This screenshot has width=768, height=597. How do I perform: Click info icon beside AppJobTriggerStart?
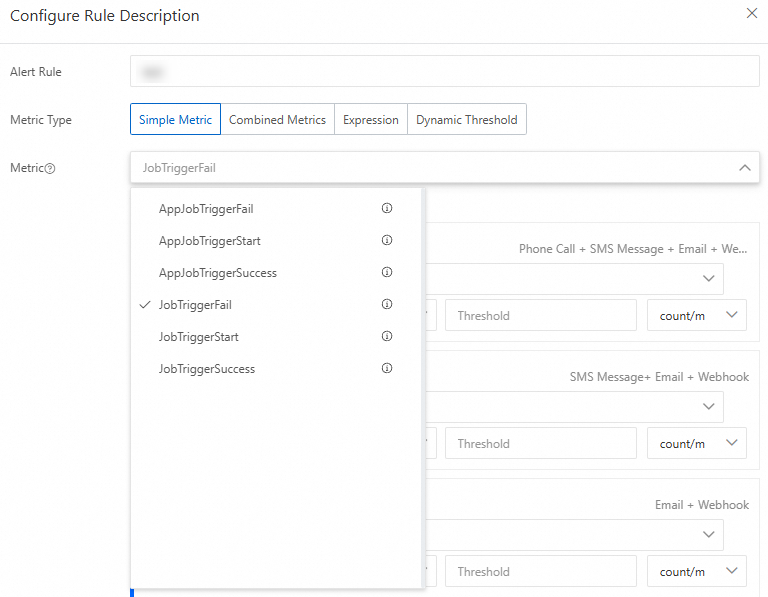(387, 241)
